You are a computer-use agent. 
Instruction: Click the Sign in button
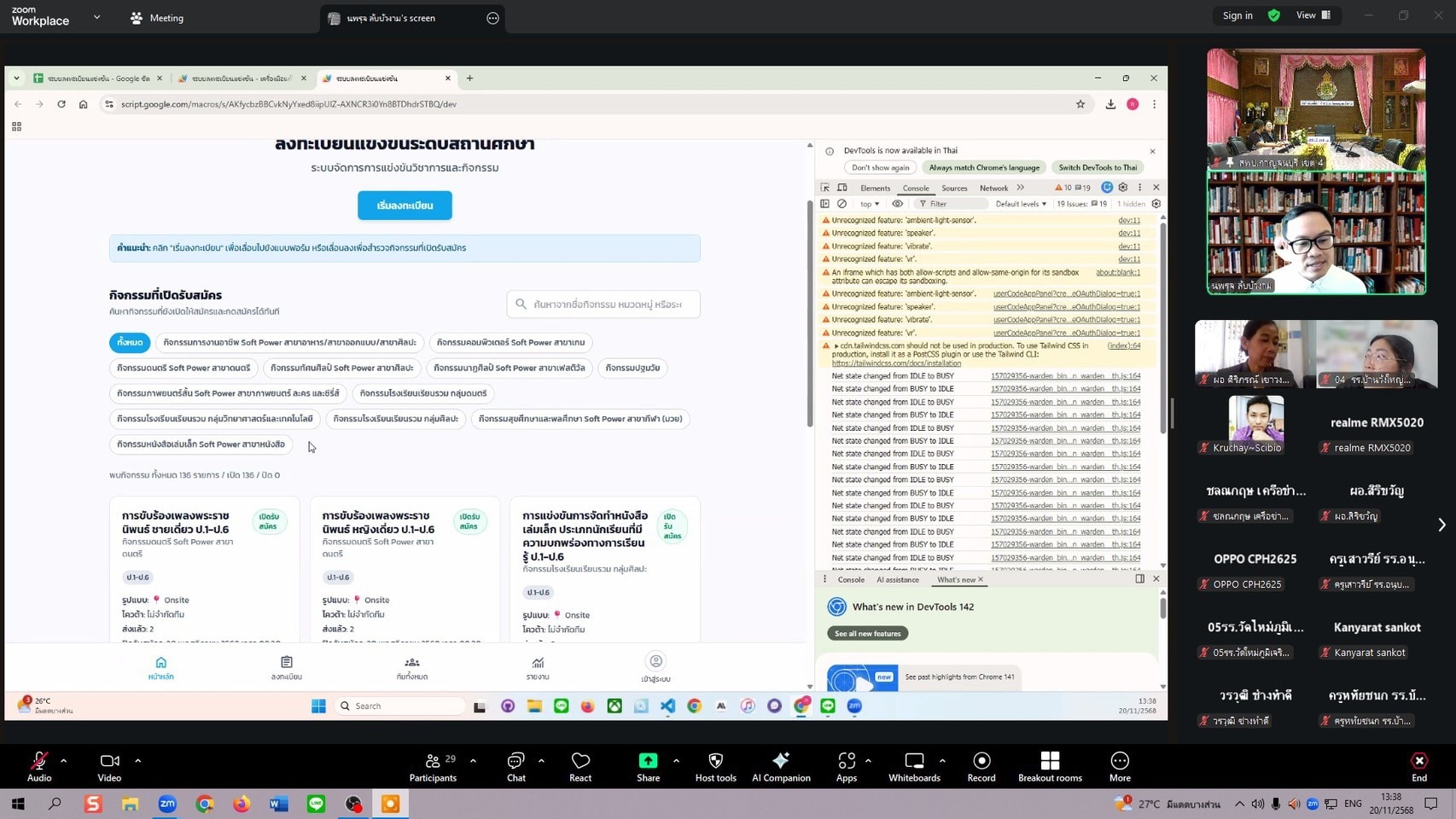coord(1238,15)
